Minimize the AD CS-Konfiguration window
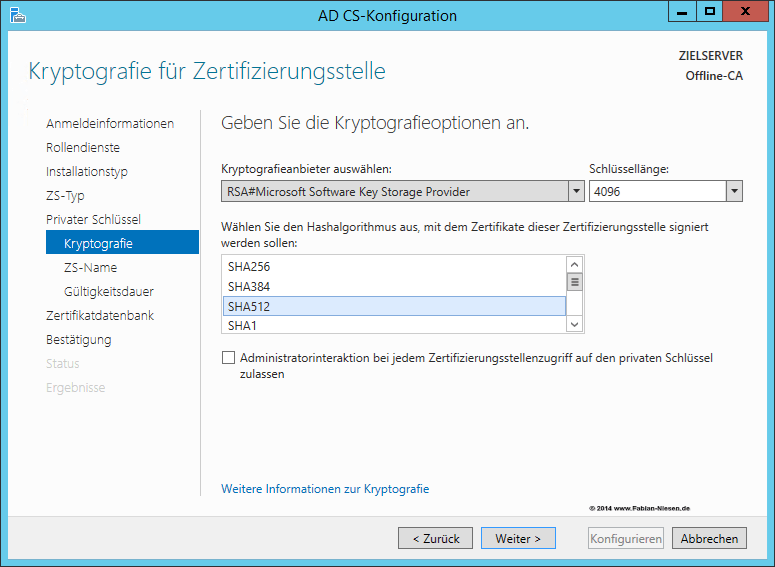775x567 pixels. point(682,11)
